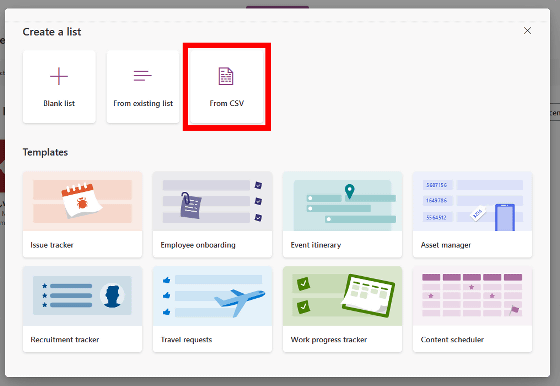Open the Issue tracker template thumbnail
The image size is (560, 386).
coord(82,201)
